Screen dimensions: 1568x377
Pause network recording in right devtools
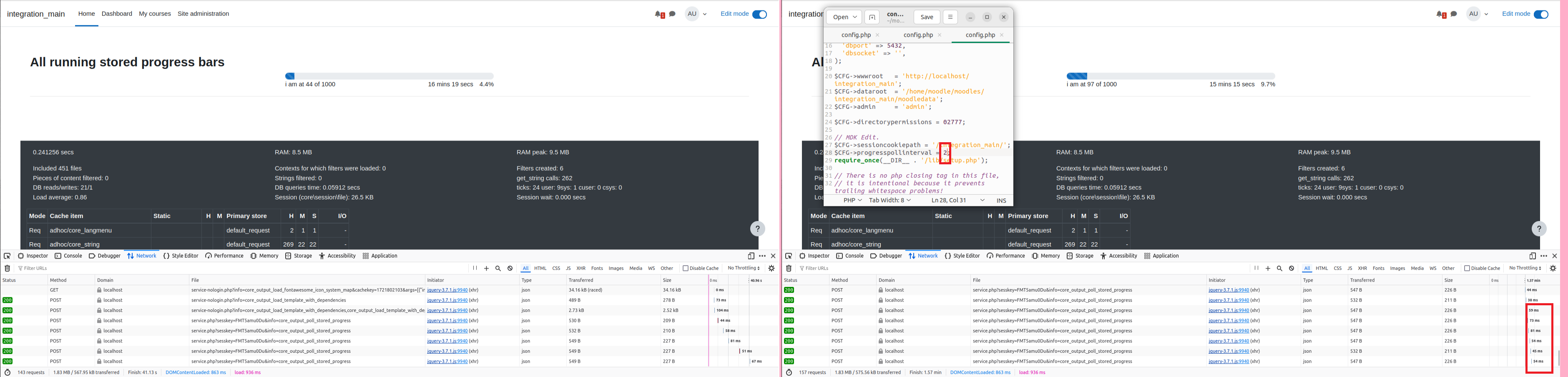pyautogui.click(x=1256, y=268)
